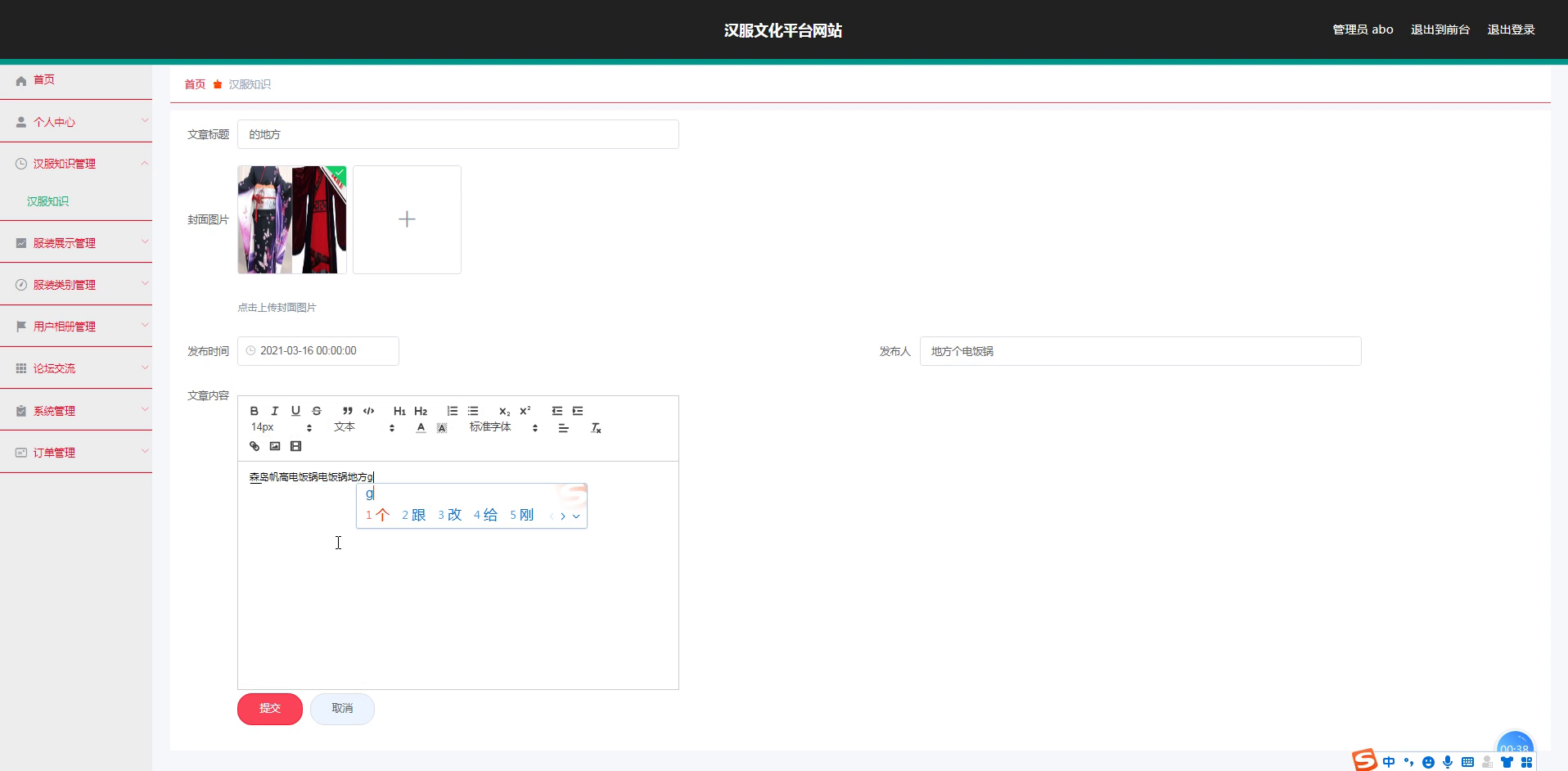Screen dimensions: 1568x771
Task: Toggle underline formatting in the editor
Action: point(295,411)
